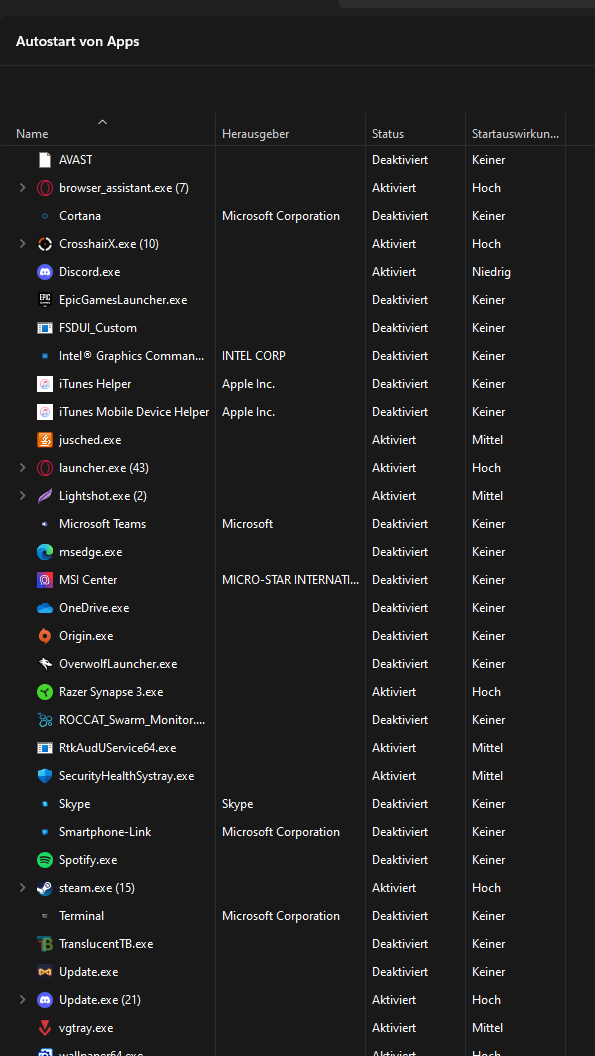Click the Origin.exe orange icon
This screenshot has width=595, height=1056.
click(x=44, y=635)
